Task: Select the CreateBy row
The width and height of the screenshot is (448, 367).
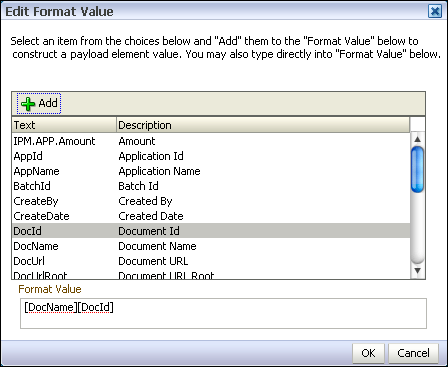Action: coord(211,201)
